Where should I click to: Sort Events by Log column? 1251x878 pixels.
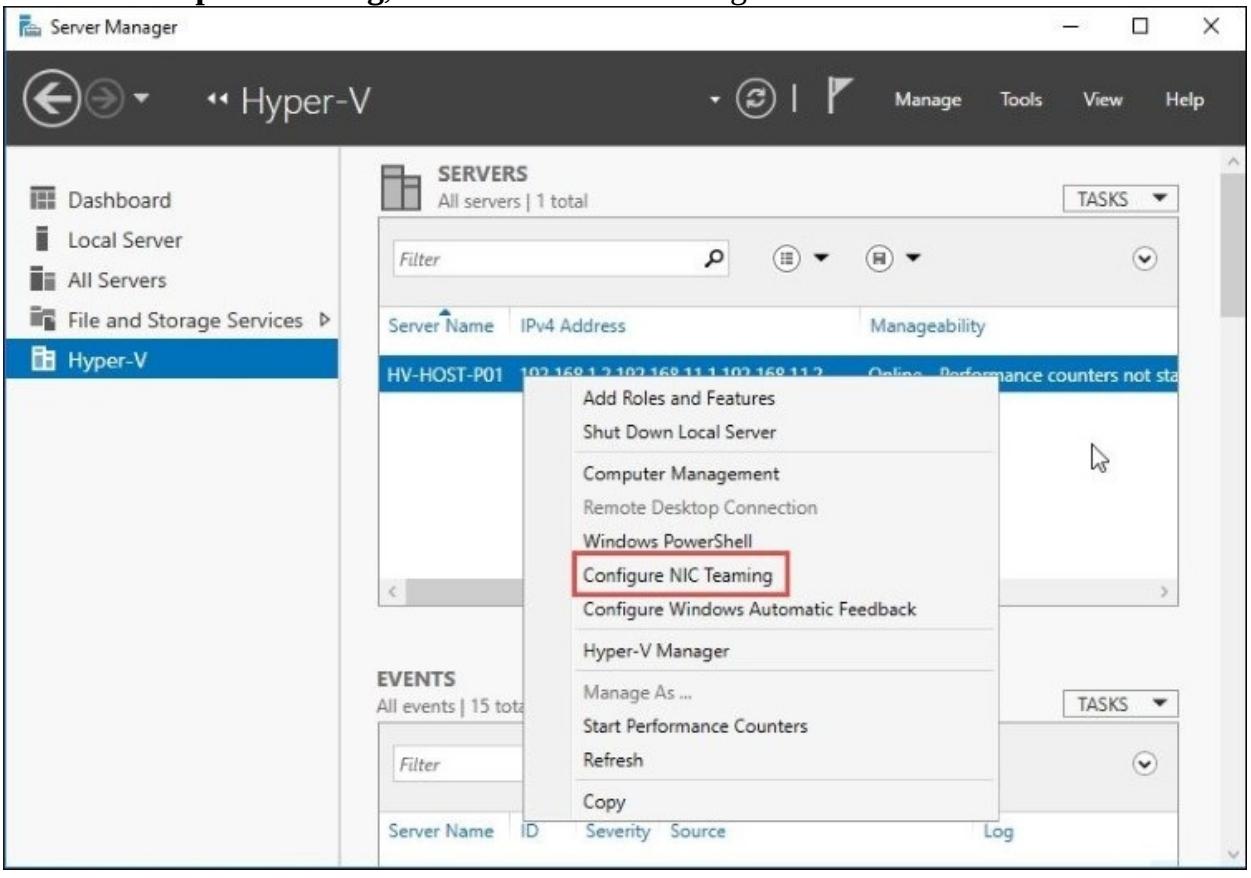point(1000,831)
